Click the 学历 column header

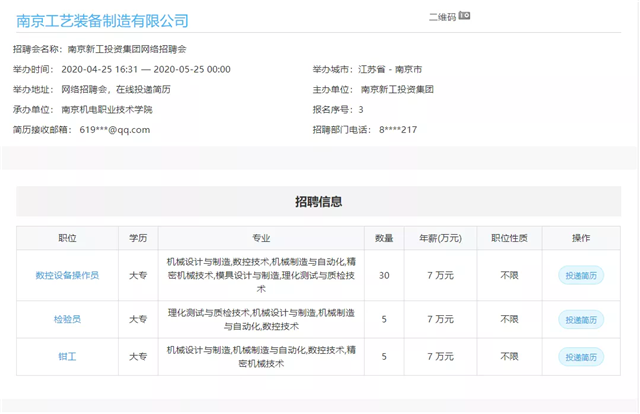tap(138, 238)
